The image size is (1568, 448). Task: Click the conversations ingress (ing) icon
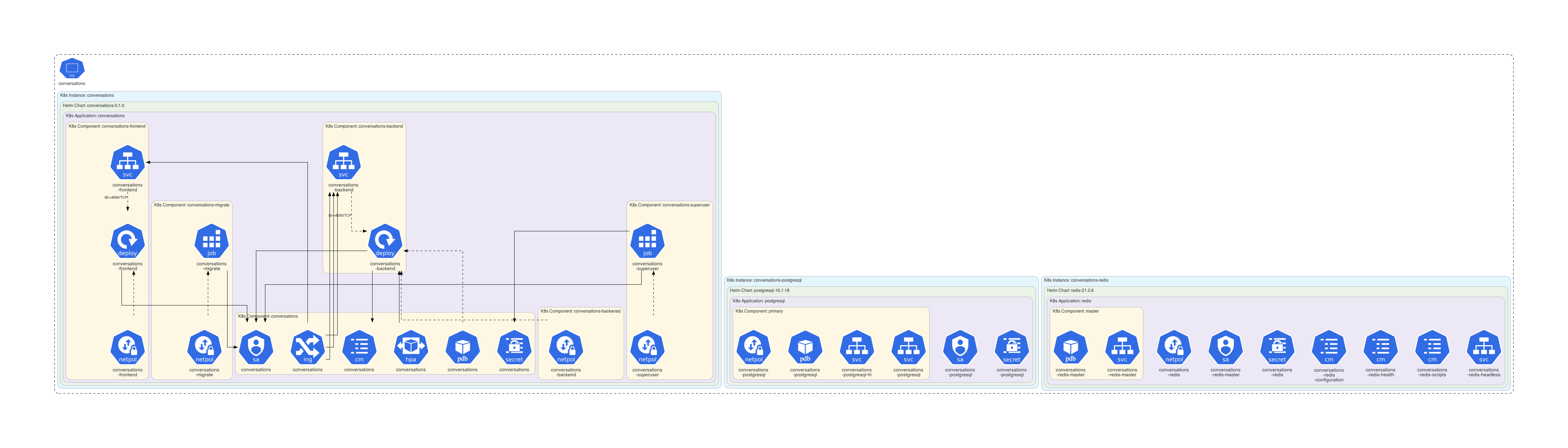(x=308, y=348)
